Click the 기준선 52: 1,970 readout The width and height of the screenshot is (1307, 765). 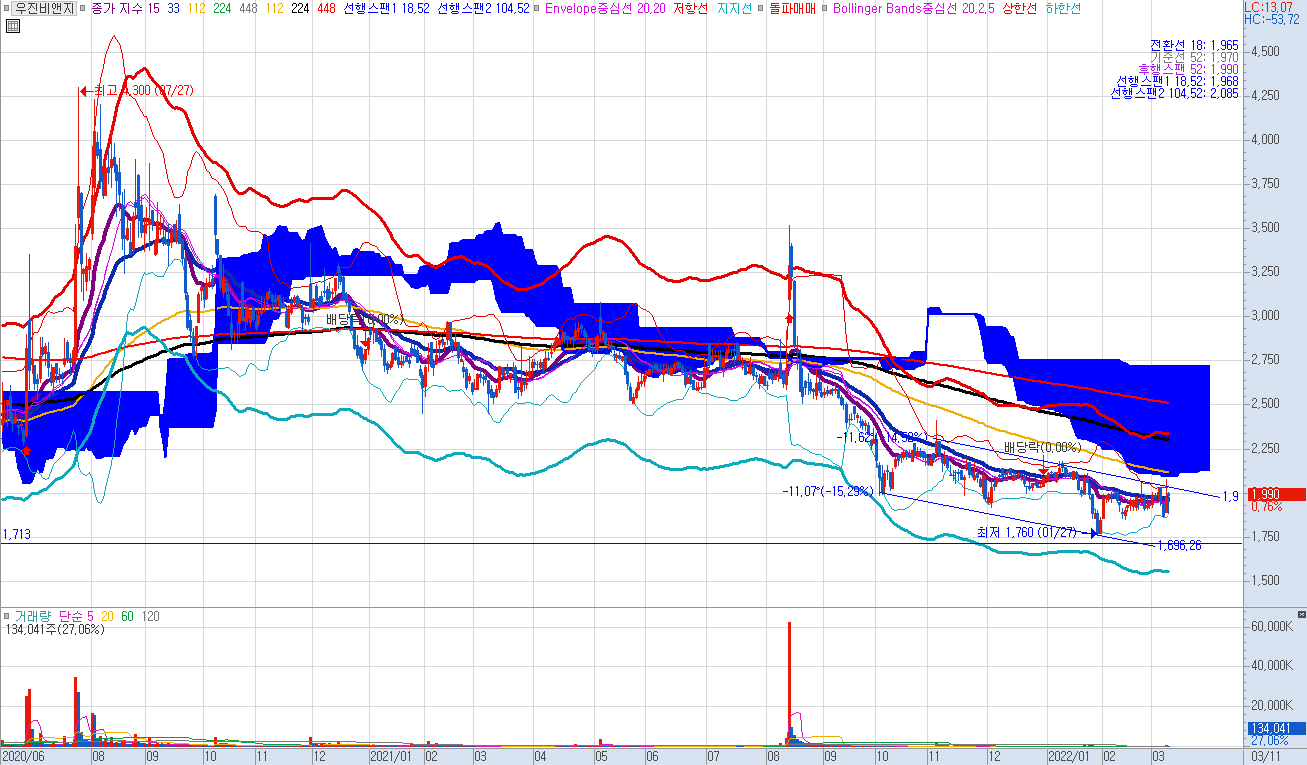[1194, 57]
